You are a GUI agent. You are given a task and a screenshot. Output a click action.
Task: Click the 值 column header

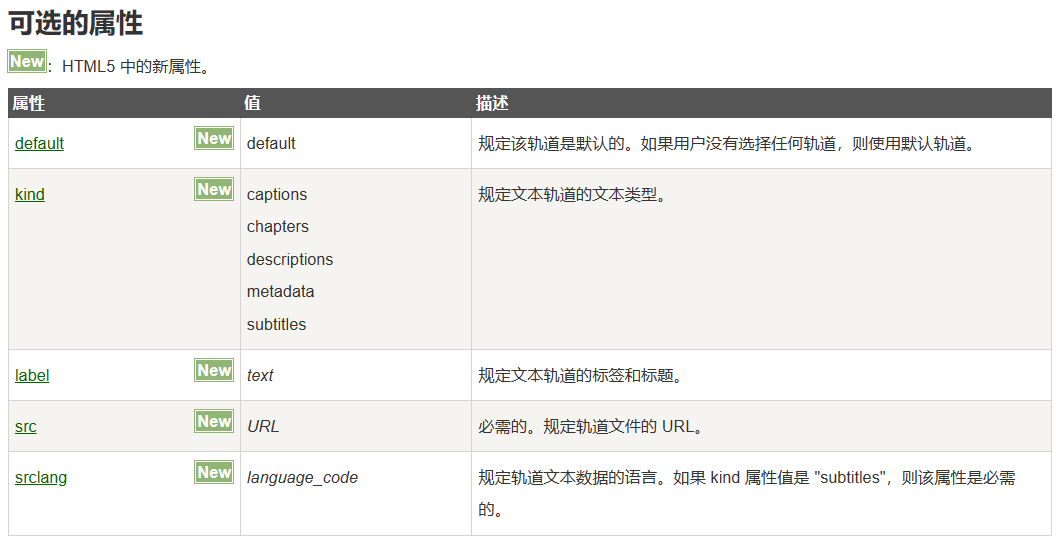pyautogui.click(x=252, y=104)
